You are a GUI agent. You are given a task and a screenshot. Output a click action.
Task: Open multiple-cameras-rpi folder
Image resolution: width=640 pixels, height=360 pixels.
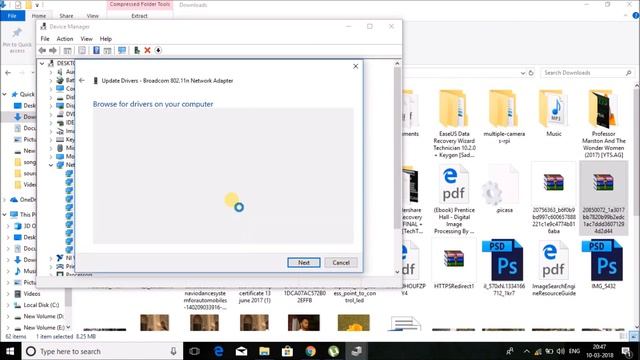[x=504, y=117]
